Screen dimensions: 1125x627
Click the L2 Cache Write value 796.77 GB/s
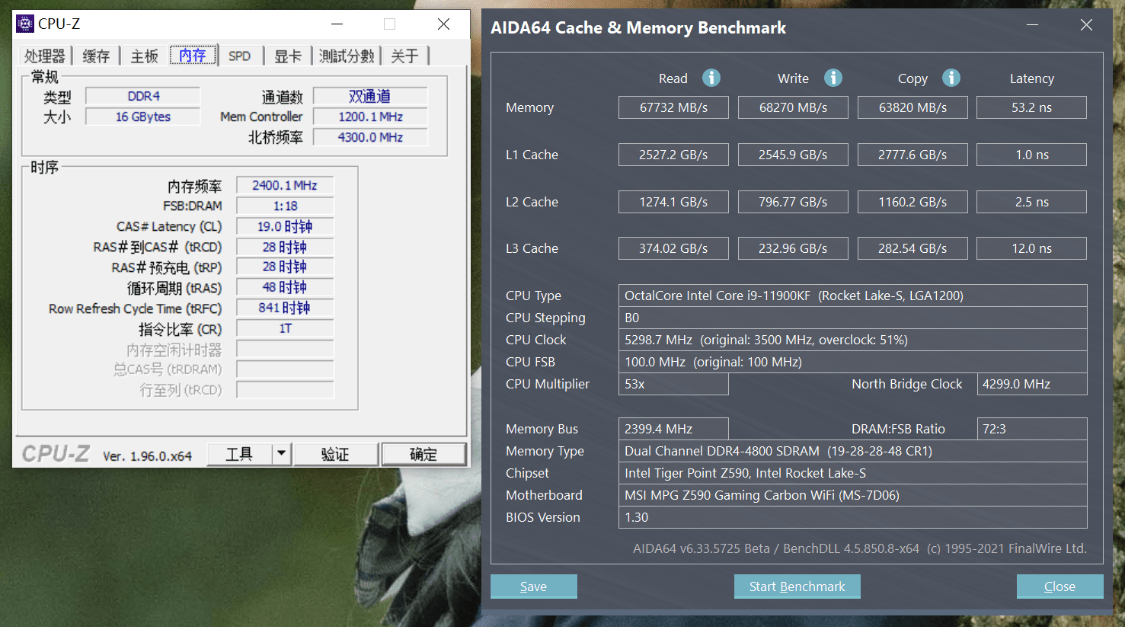793,202
